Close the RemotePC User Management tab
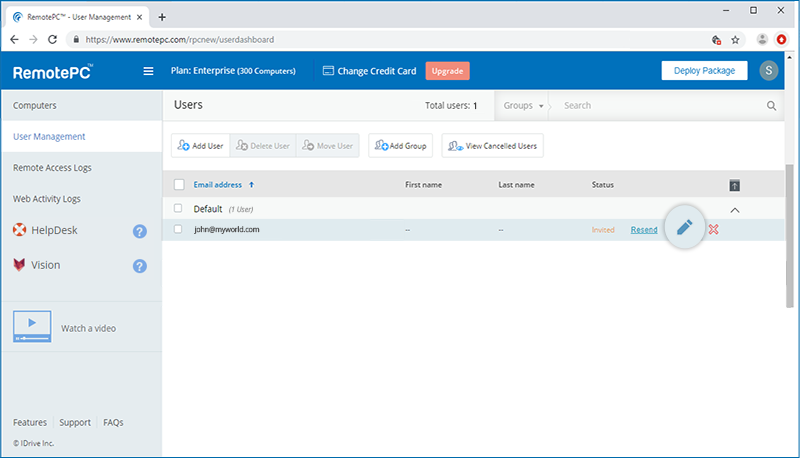This screenshot has width=800, height=458. click(139, 17)
